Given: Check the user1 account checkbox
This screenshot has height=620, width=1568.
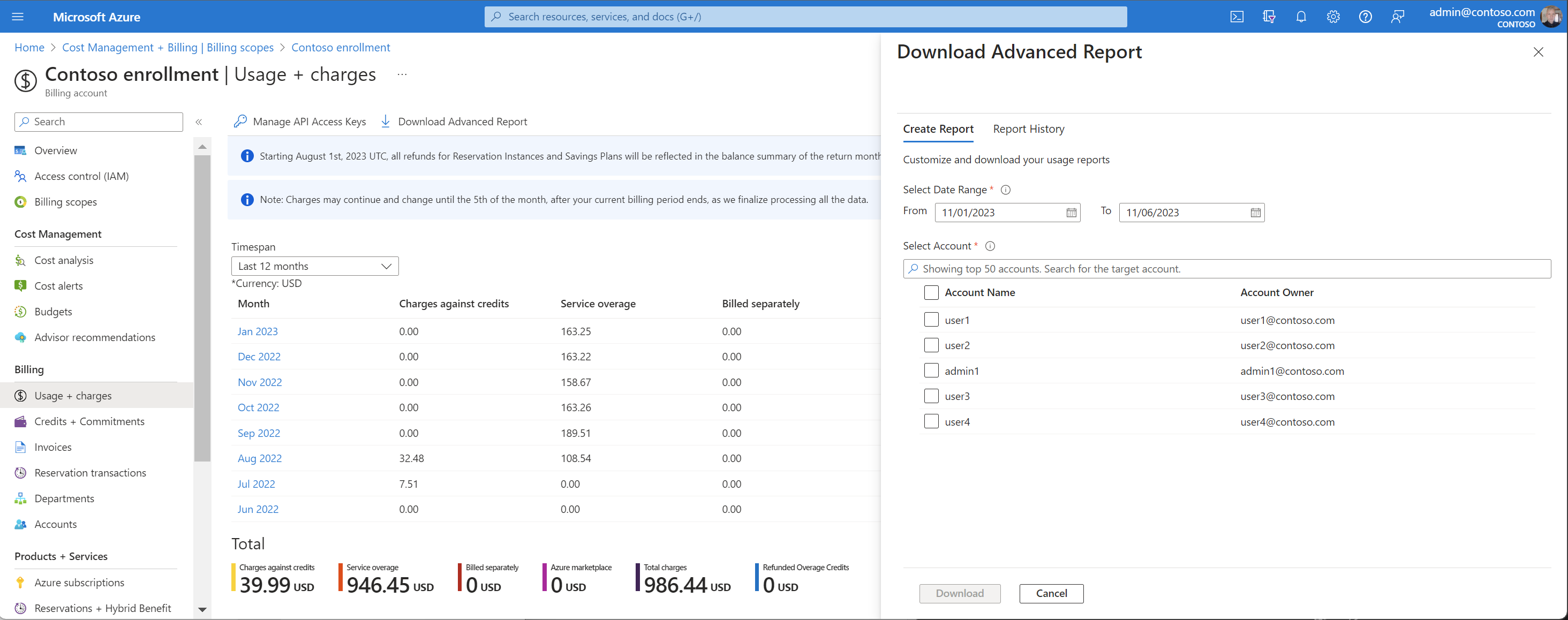Looking at the screenshot, I should [931, 320].
